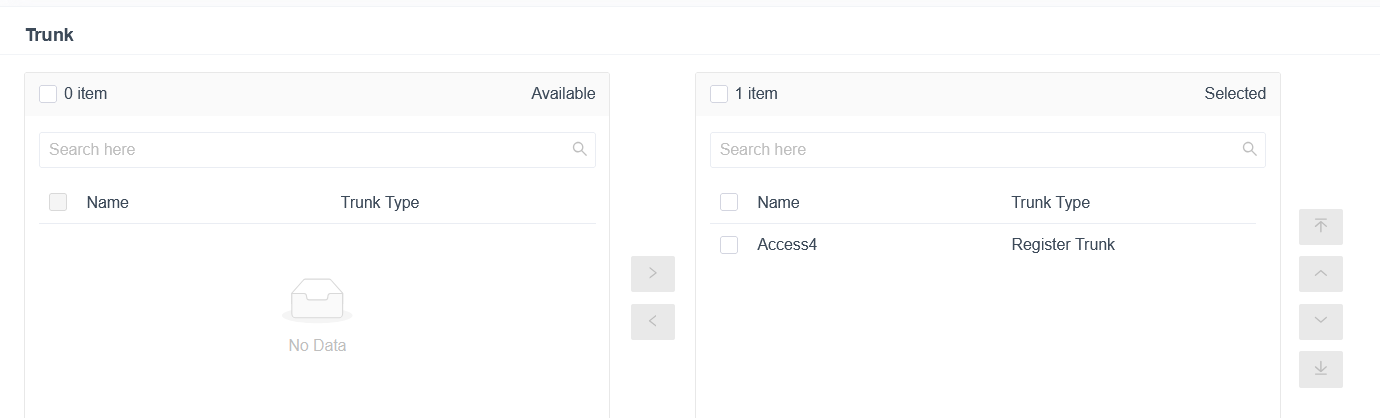Move selected trunk down one position
The width and height of the screenshot is (1380, 418).
click(1321, 322)
